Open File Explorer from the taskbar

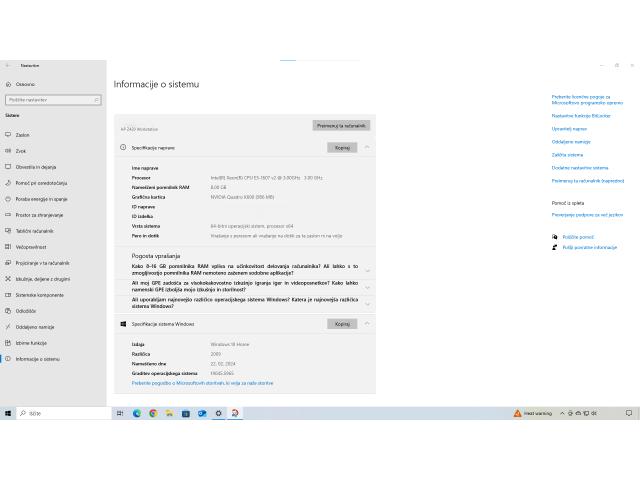[x=169, y=413]
